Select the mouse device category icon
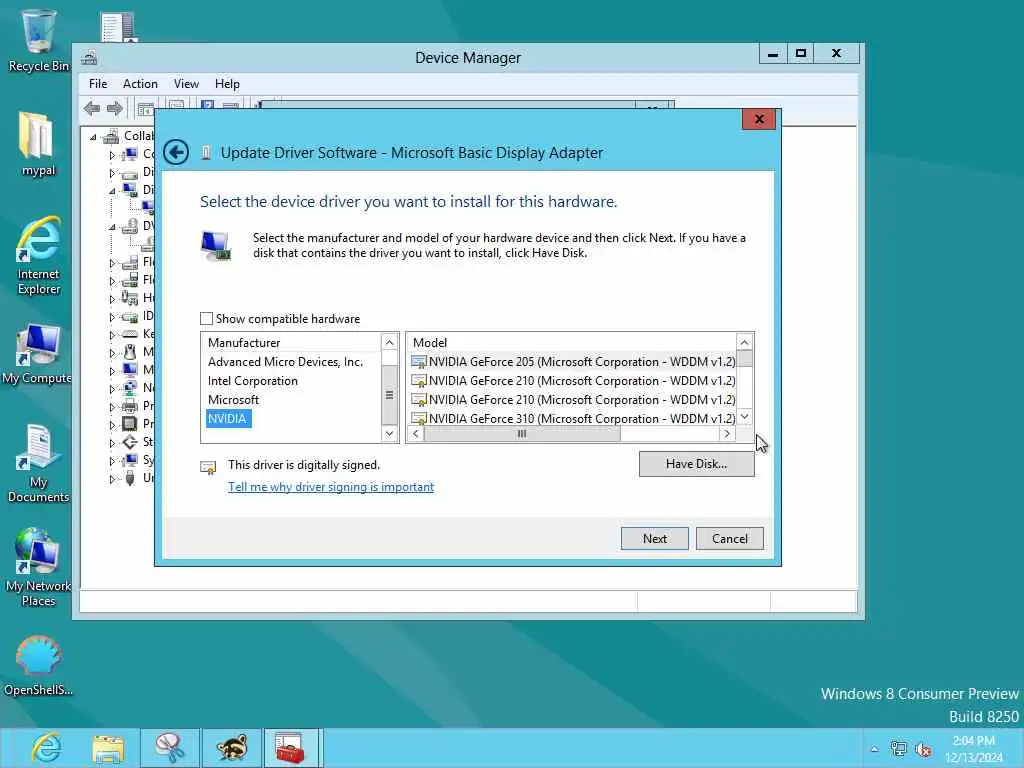 [130, 352]
